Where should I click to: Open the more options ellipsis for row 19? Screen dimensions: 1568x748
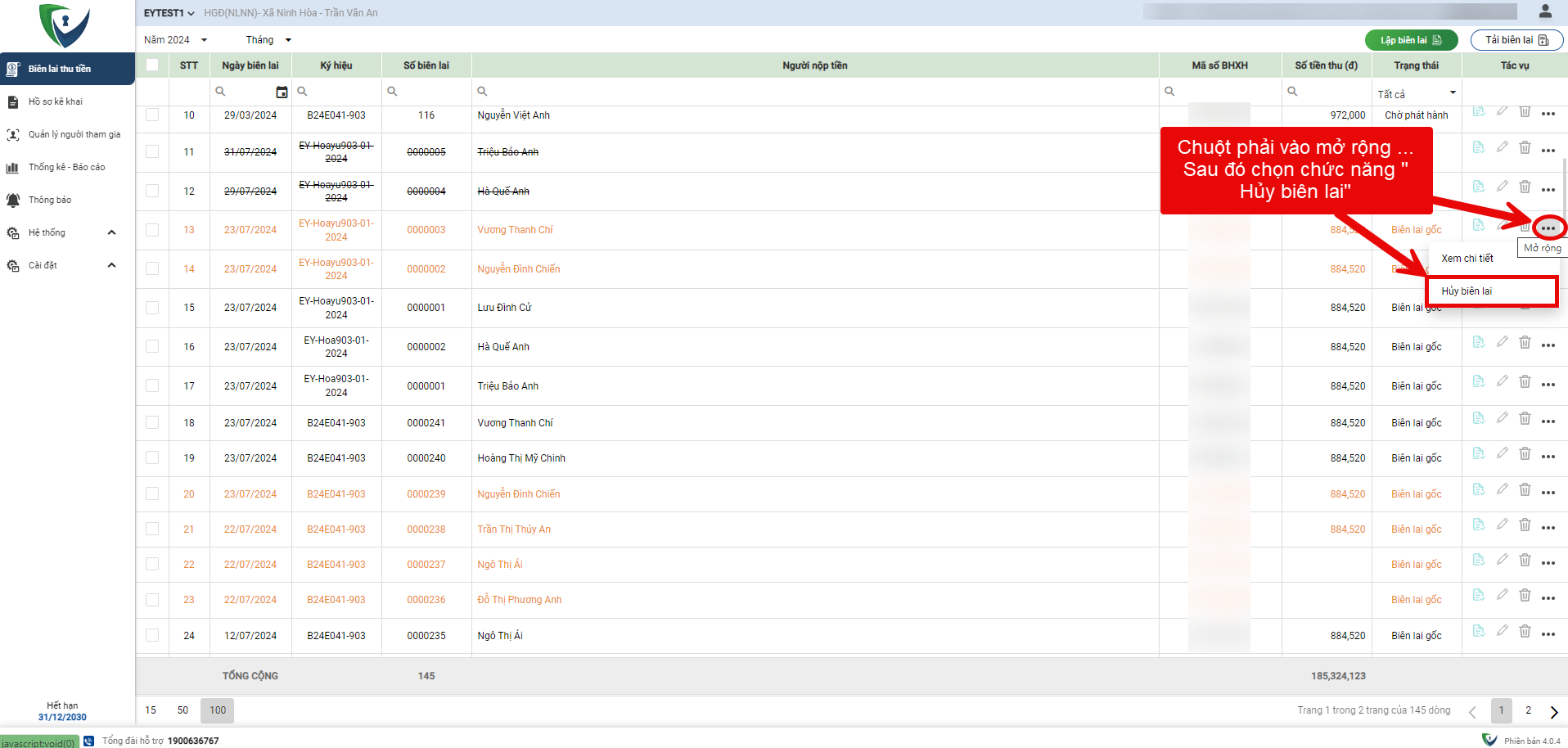point(1548,457)
